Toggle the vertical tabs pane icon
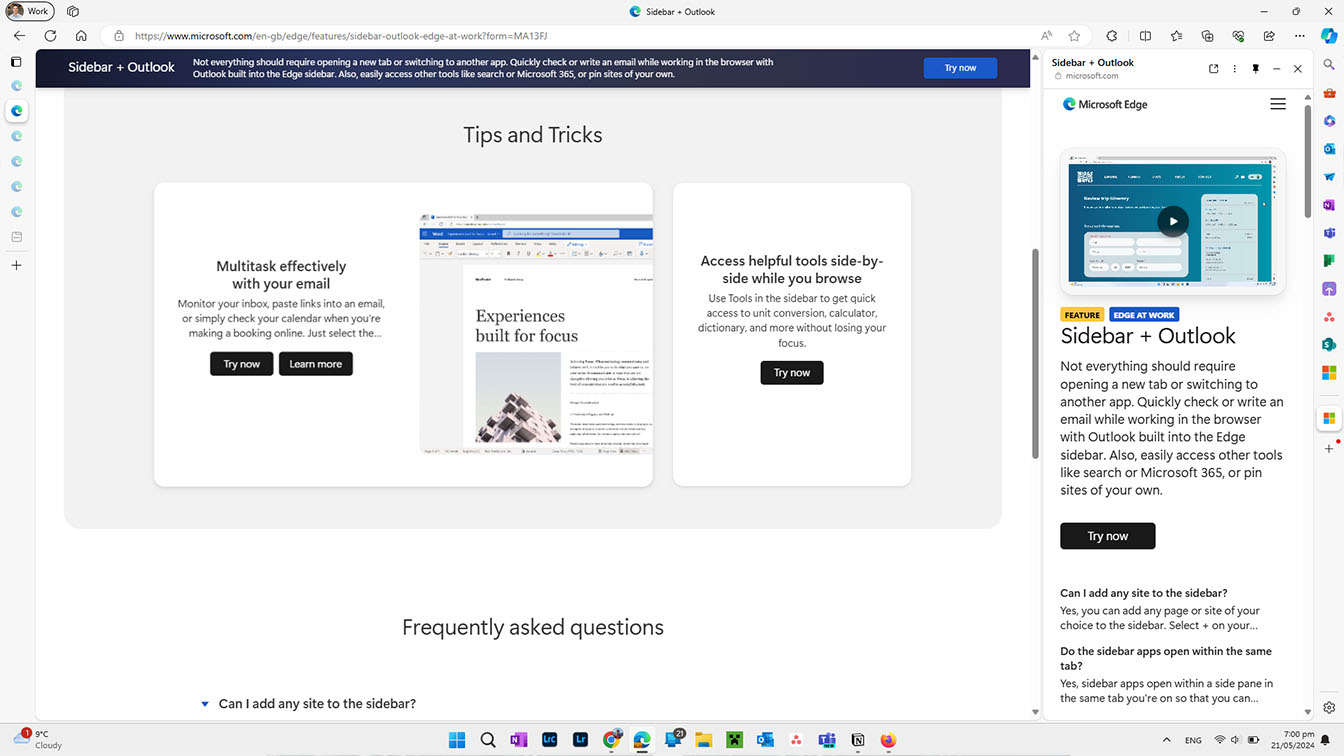The image size is (1344, 756). click(16, 62)
